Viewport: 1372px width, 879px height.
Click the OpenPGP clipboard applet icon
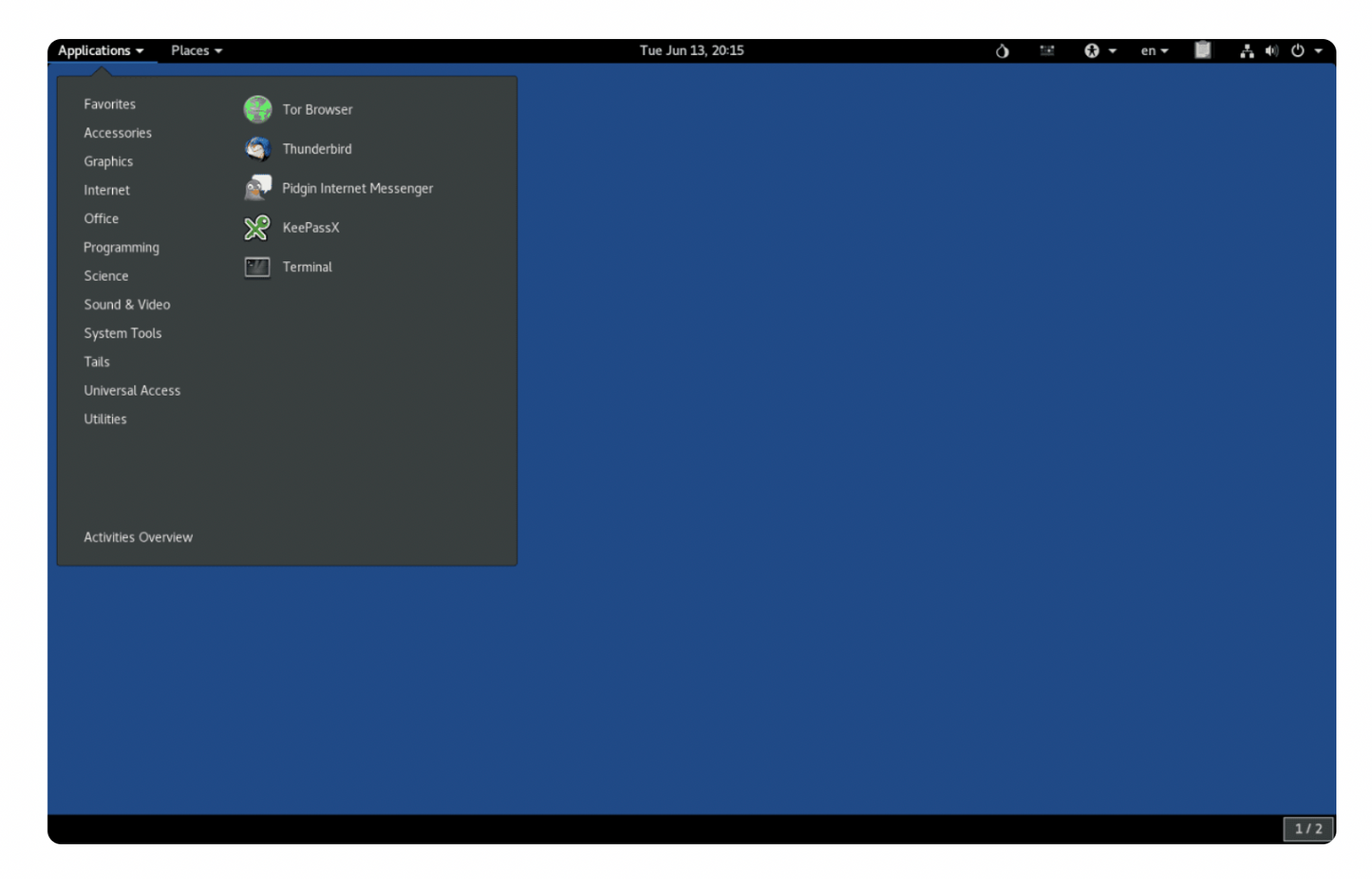point(1202,51)
